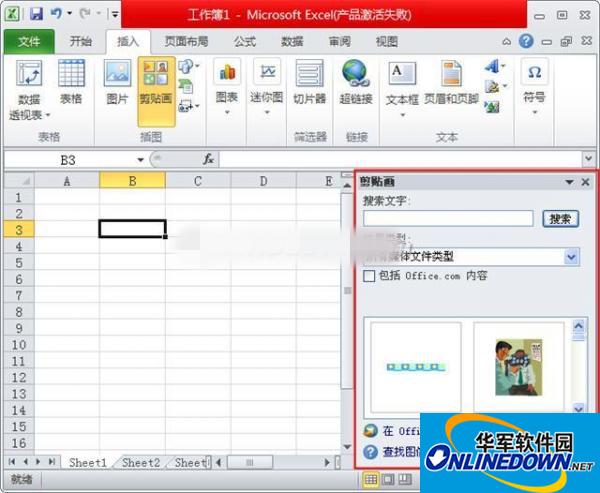Click the Sparklines (迷你图) icon
Screen dimensions: 600x493
267,72
